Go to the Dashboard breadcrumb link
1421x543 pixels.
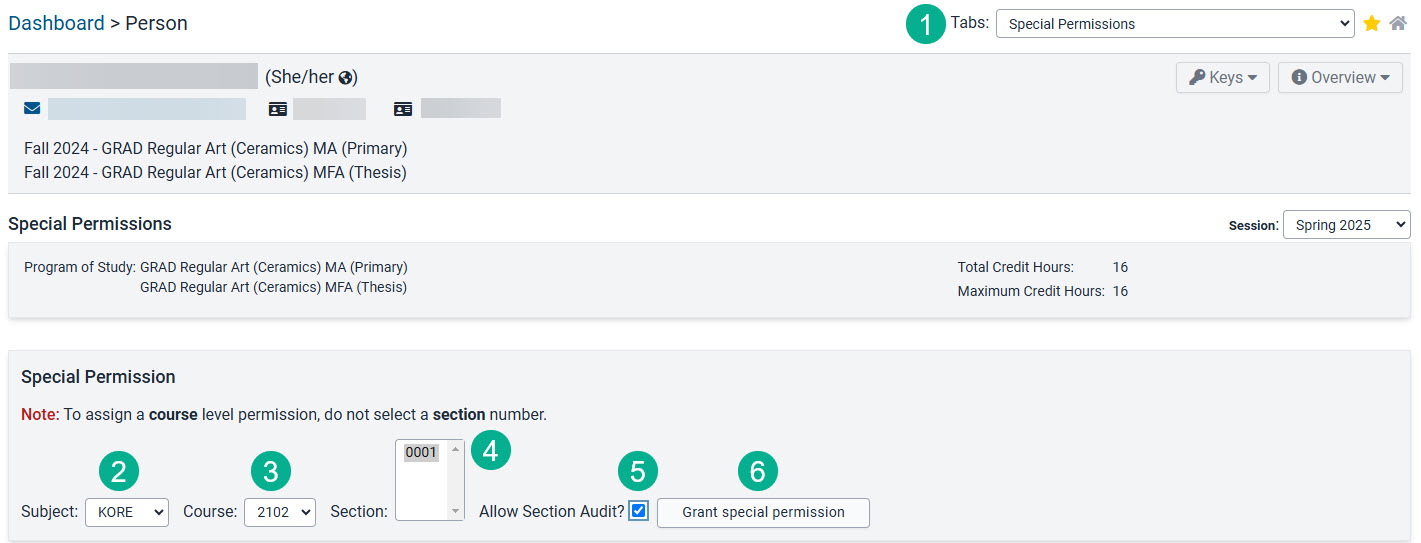56,23
